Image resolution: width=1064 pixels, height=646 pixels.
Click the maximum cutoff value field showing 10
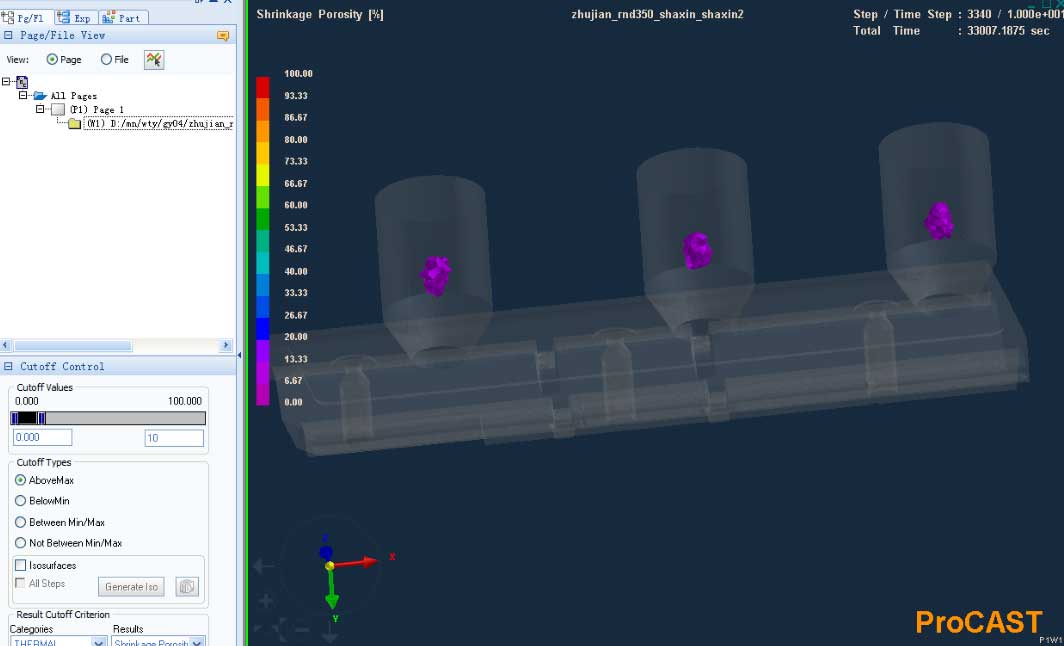tap(174, 438)
